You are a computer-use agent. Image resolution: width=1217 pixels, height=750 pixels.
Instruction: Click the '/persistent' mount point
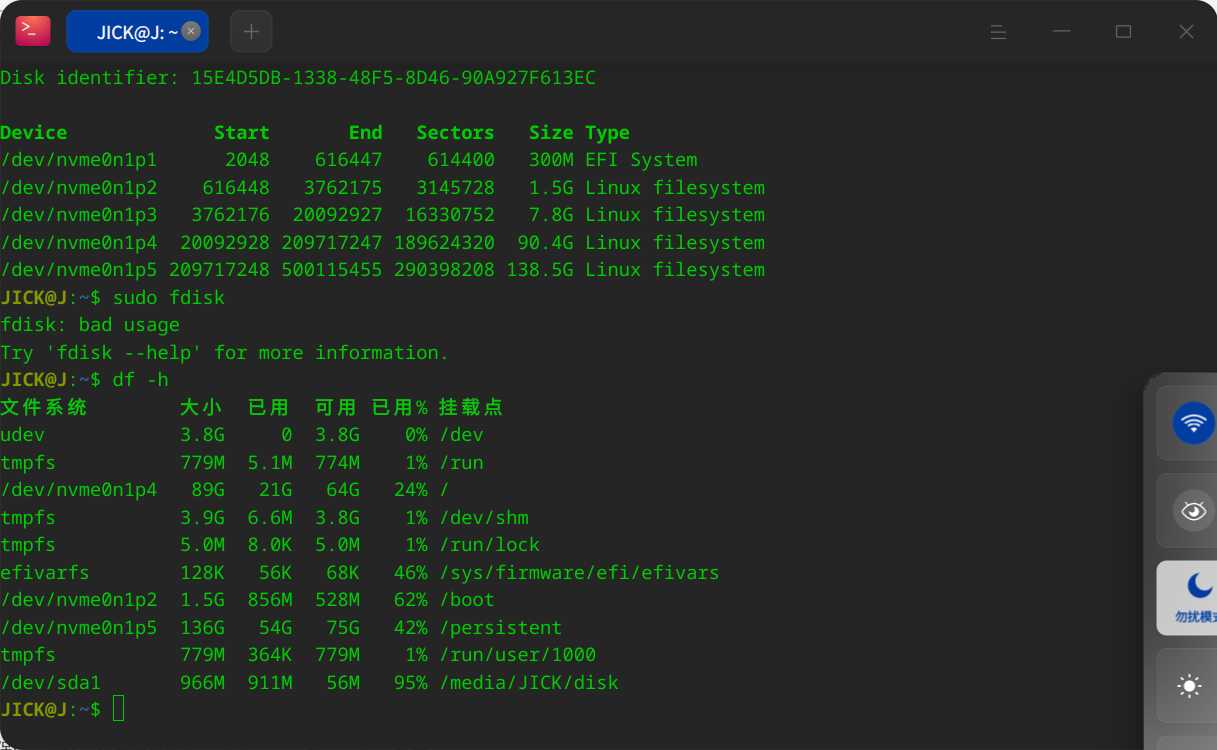pos(500,628)
